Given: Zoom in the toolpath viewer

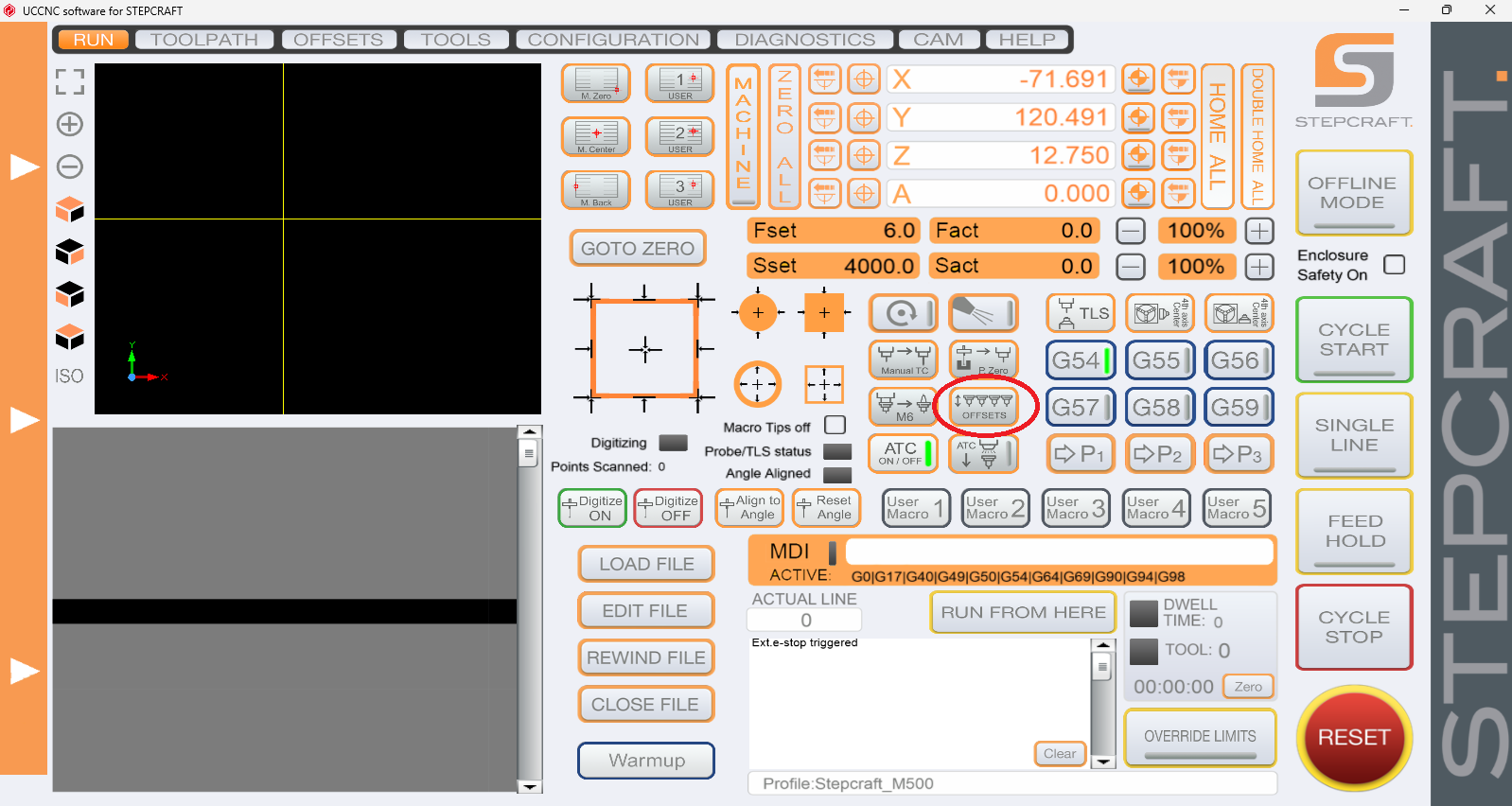Looking at the screenshot, I should [x=70, y=124].
